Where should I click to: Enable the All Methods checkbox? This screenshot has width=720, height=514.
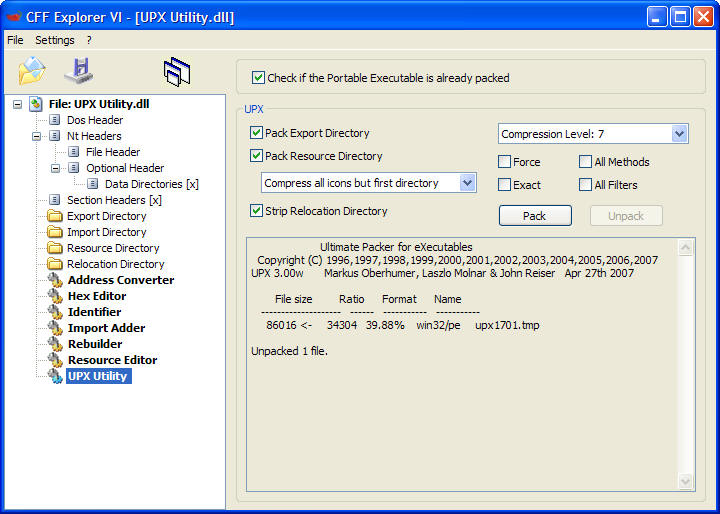585,162
